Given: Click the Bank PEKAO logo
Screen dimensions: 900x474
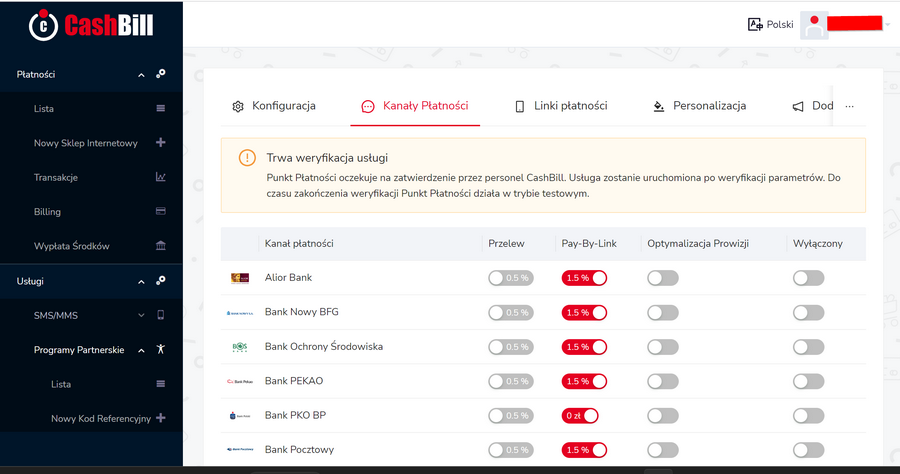Looking at the screenshot, I should [x=240, y=382].
